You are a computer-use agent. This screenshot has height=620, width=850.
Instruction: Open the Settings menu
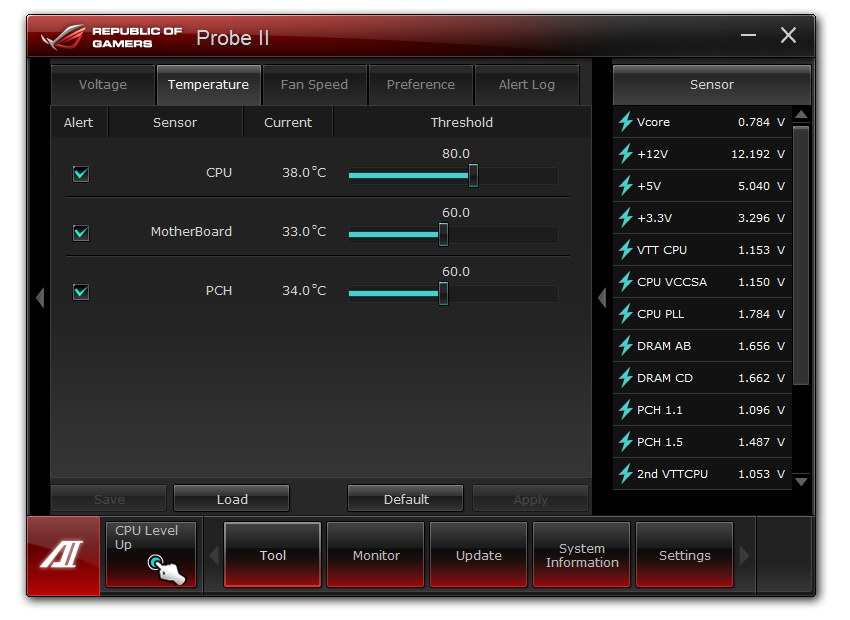pos(685,555)
